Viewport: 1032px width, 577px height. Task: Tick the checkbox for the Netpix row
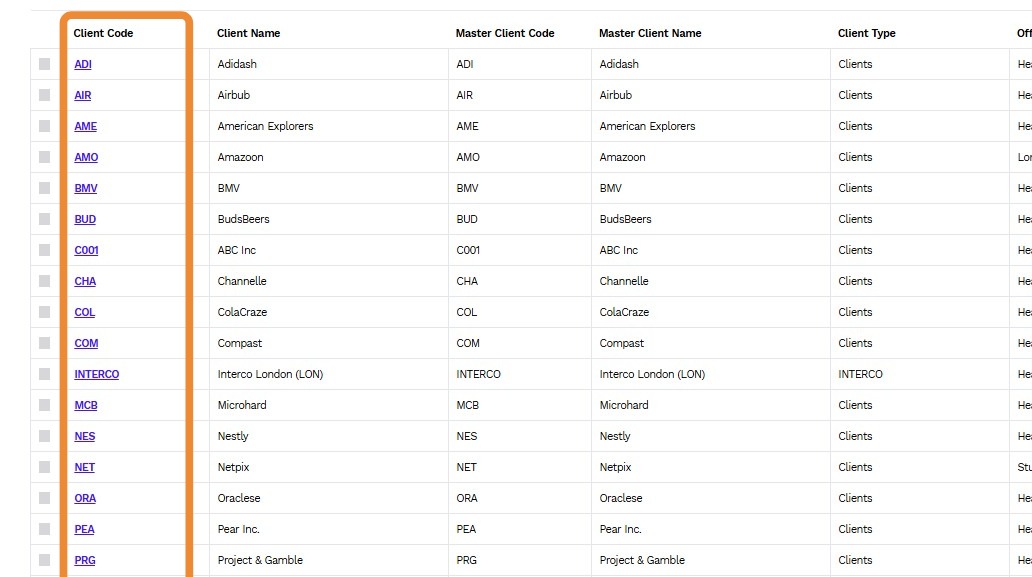(x=45, y=467)
